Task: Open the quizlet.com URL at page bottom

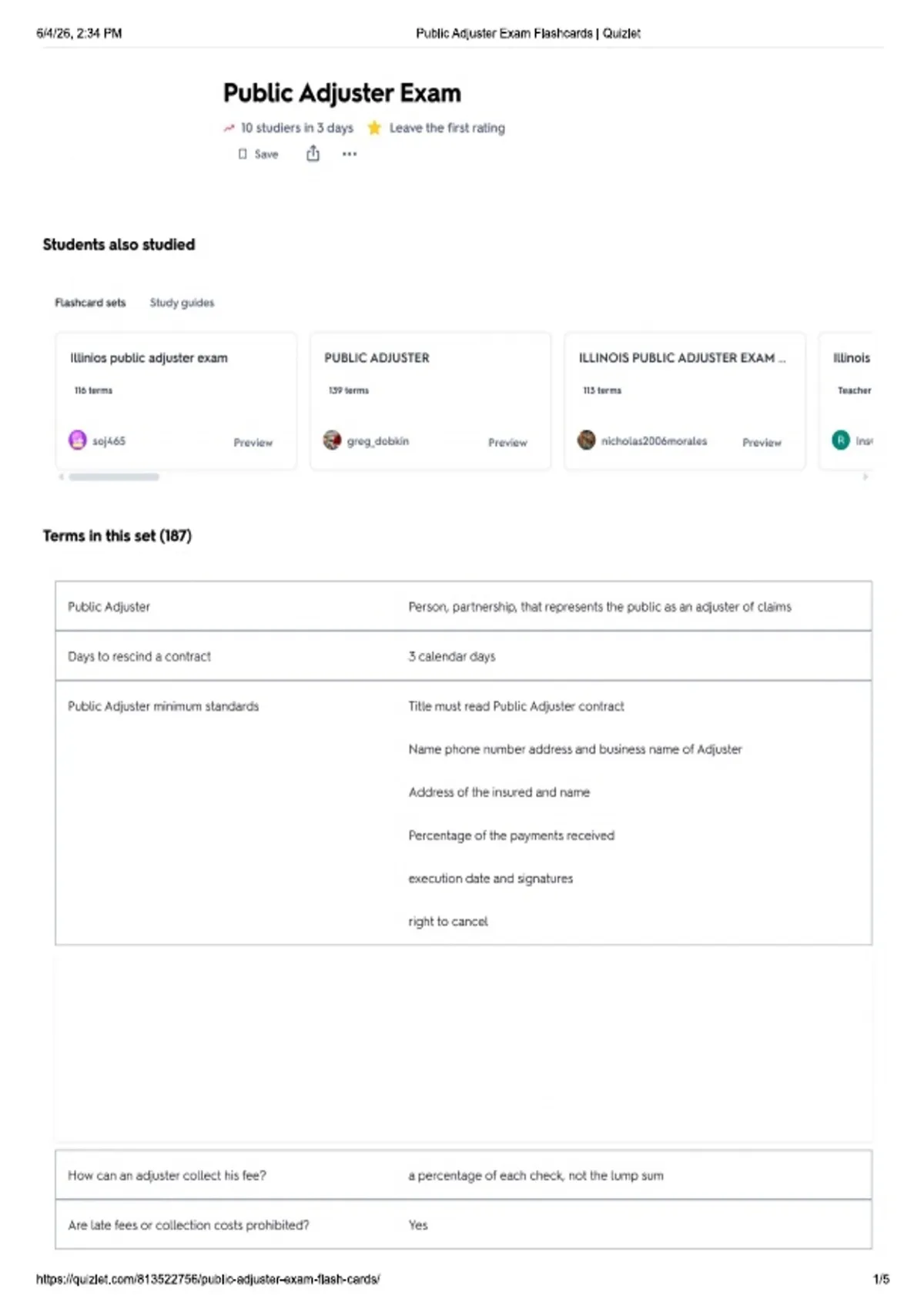Action: click(x=208, y=1279)
